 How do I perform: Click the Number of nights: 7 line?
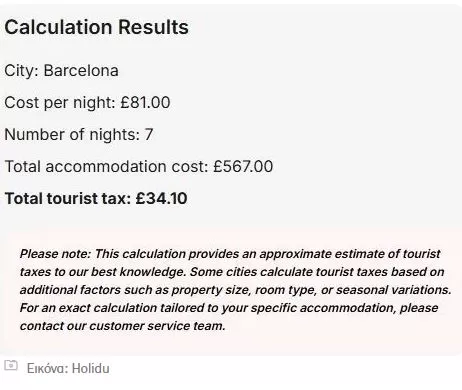coord(79,135)
